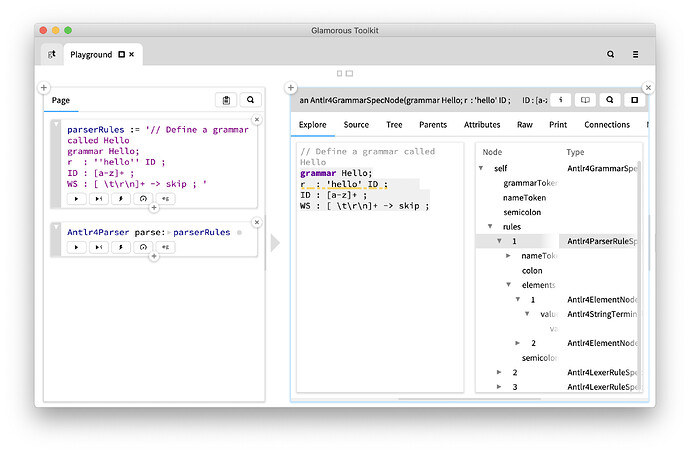Screen dimensions: 690x453
Task: Click the open-book icon in the inspector header
Action: [585, 100]
